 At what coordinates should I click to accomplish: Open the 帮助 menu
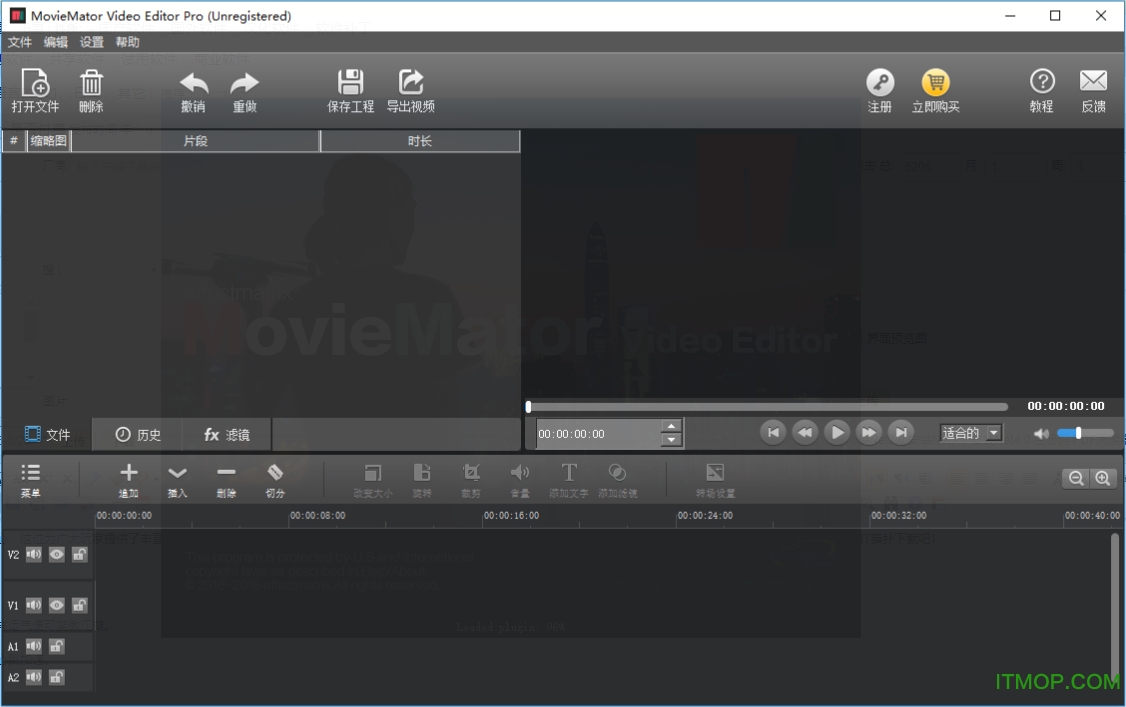coord(127,42)
